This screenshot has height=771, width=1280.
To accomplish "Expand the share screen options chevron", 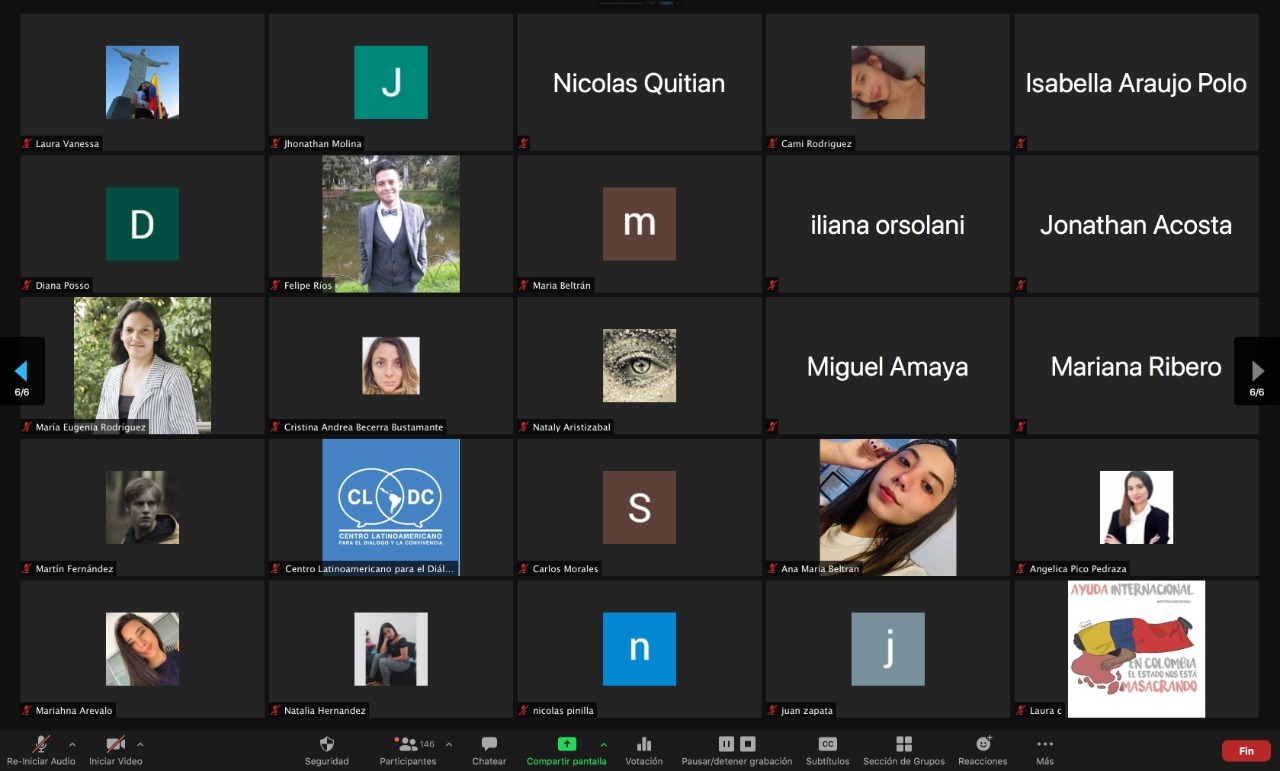I will click(603, 744).
